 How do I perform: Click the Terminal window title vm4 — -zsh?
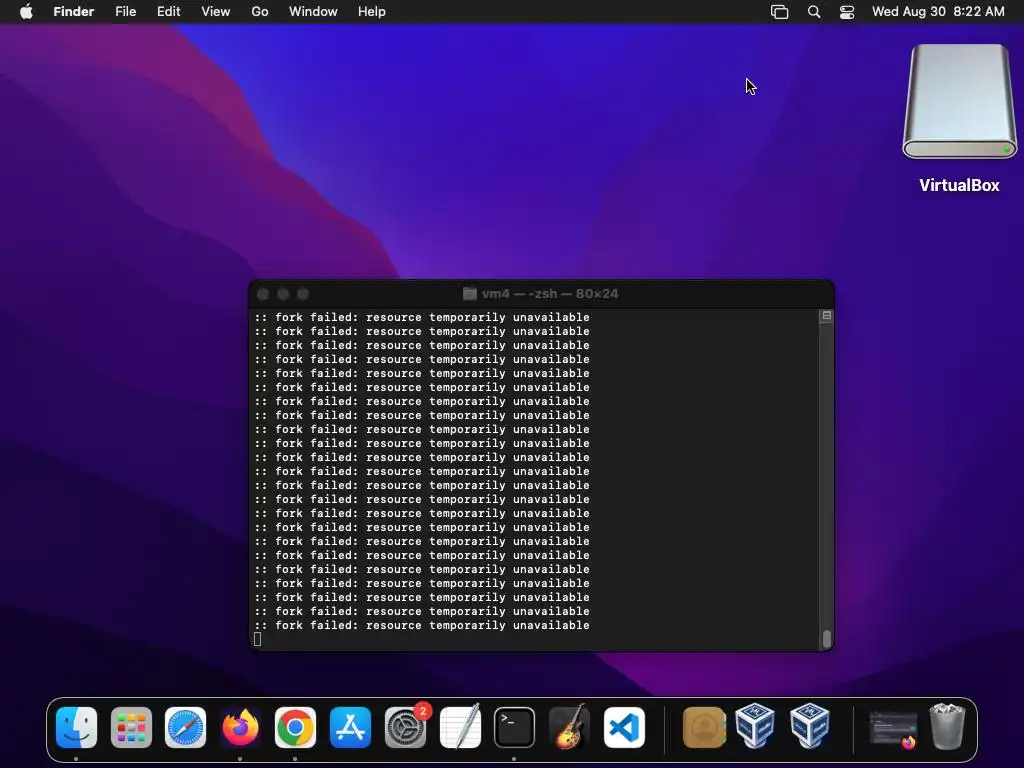tap(550, 294)
